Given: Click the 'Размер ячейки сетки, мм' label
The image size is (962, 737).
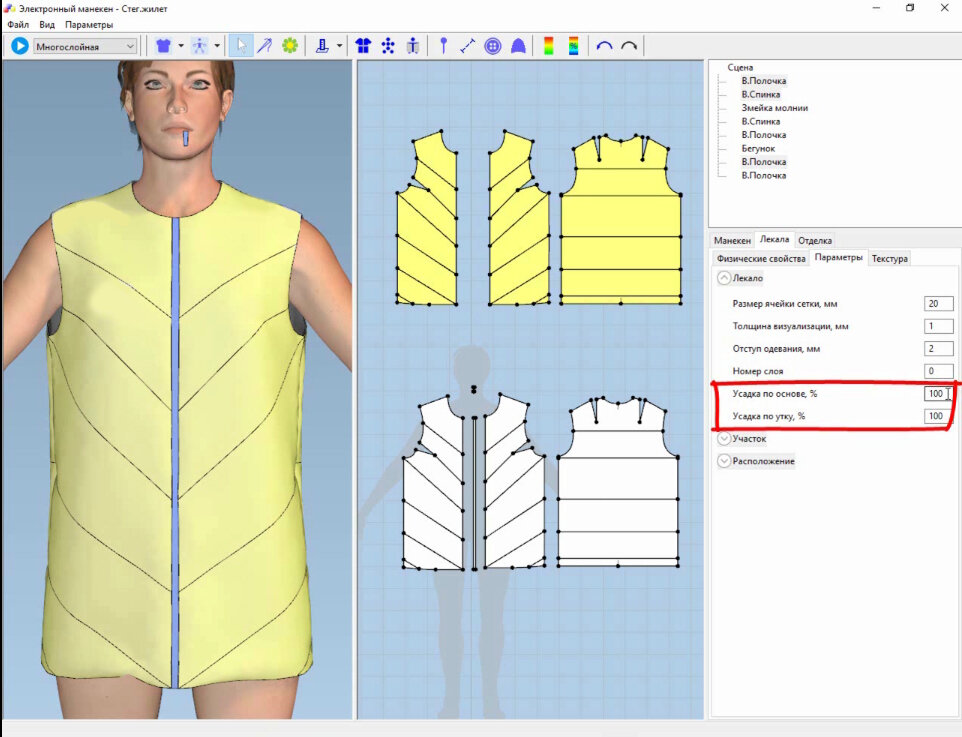Looking at the screenshot, I should pos(785,304).
